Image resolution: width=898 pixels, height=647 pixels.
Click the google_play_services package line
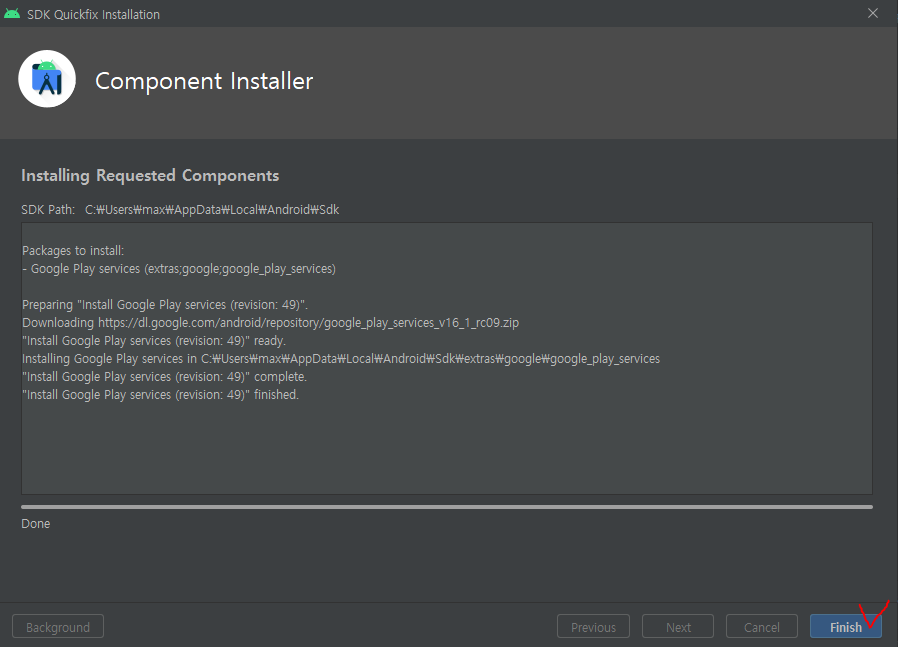179,269
